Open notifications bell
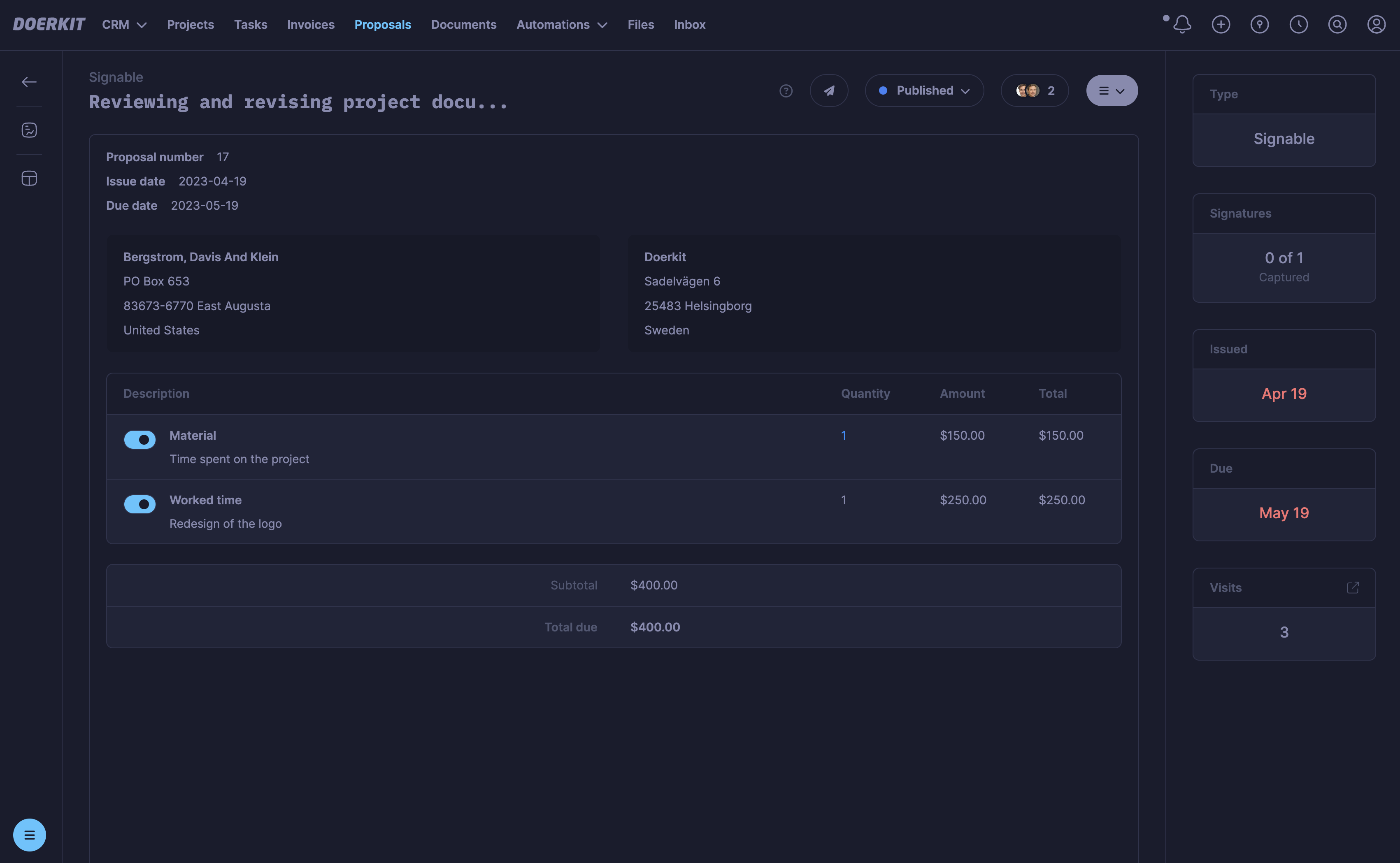This screenshot has width=1400, height=863. tap(1182, 25)
